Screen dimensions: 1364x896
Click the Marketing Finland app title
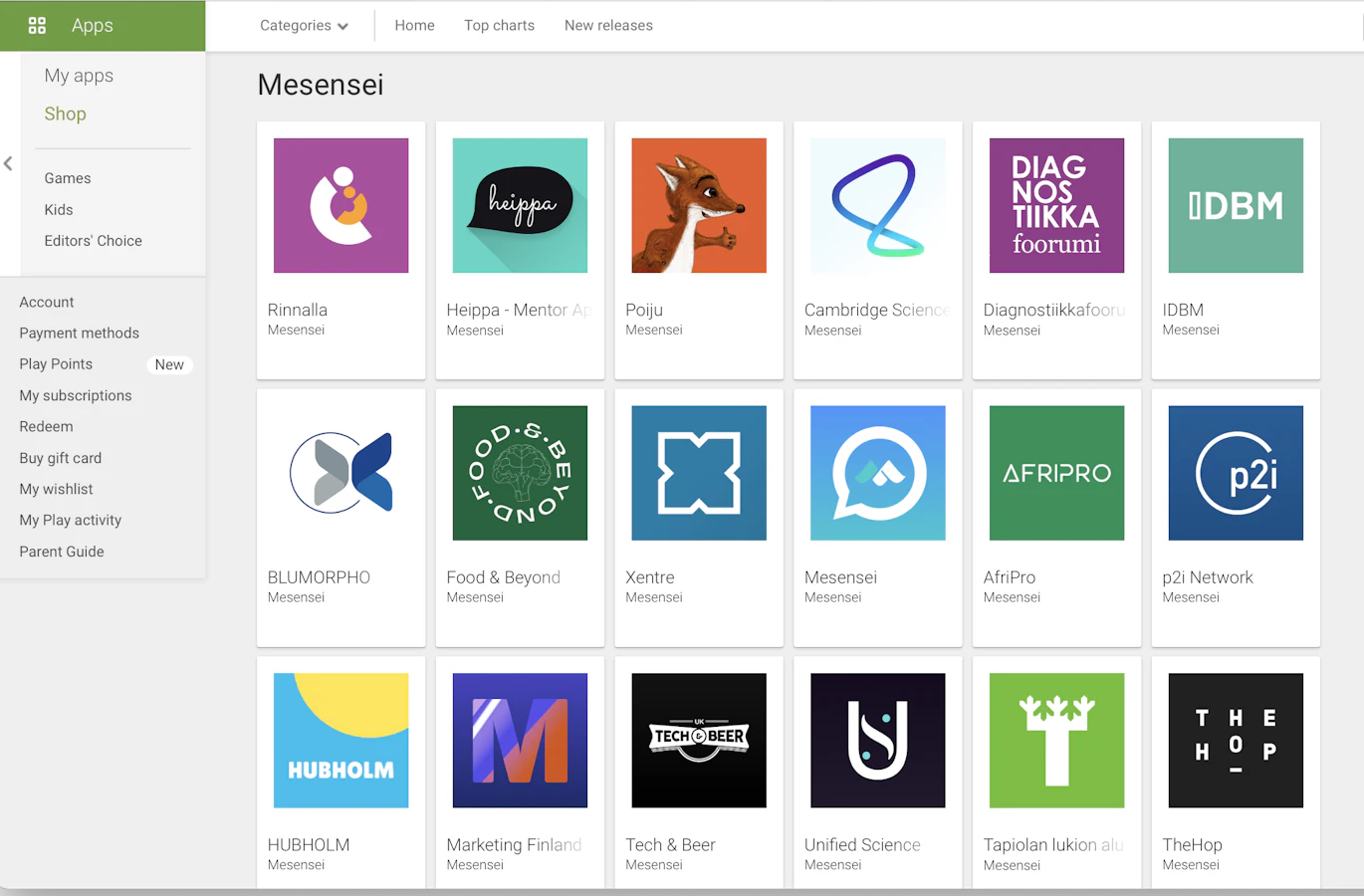515,845
